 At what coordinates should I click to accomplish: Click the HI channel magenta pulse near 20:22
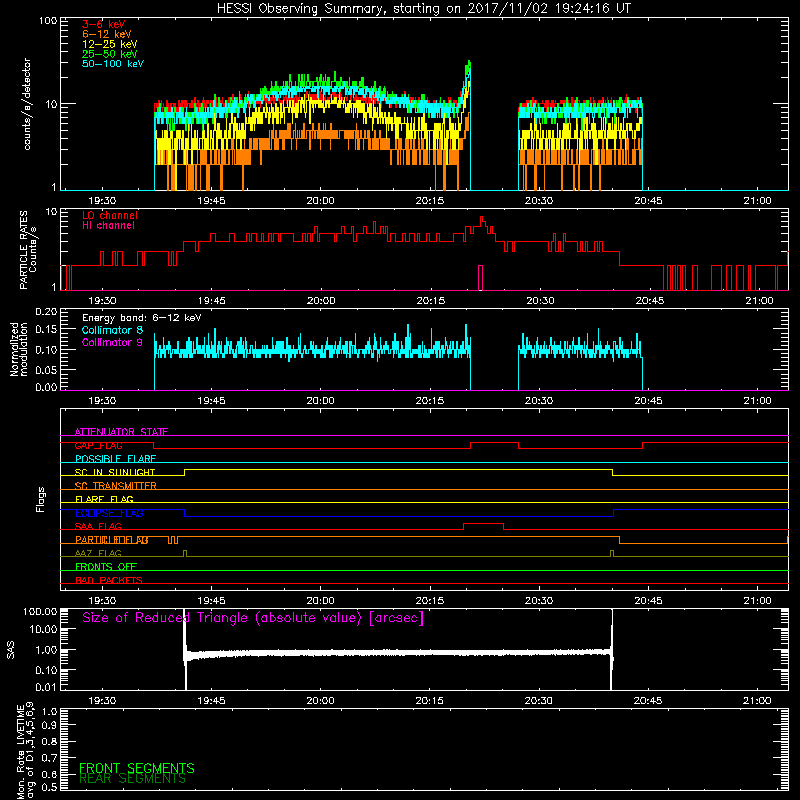point(480,278)
